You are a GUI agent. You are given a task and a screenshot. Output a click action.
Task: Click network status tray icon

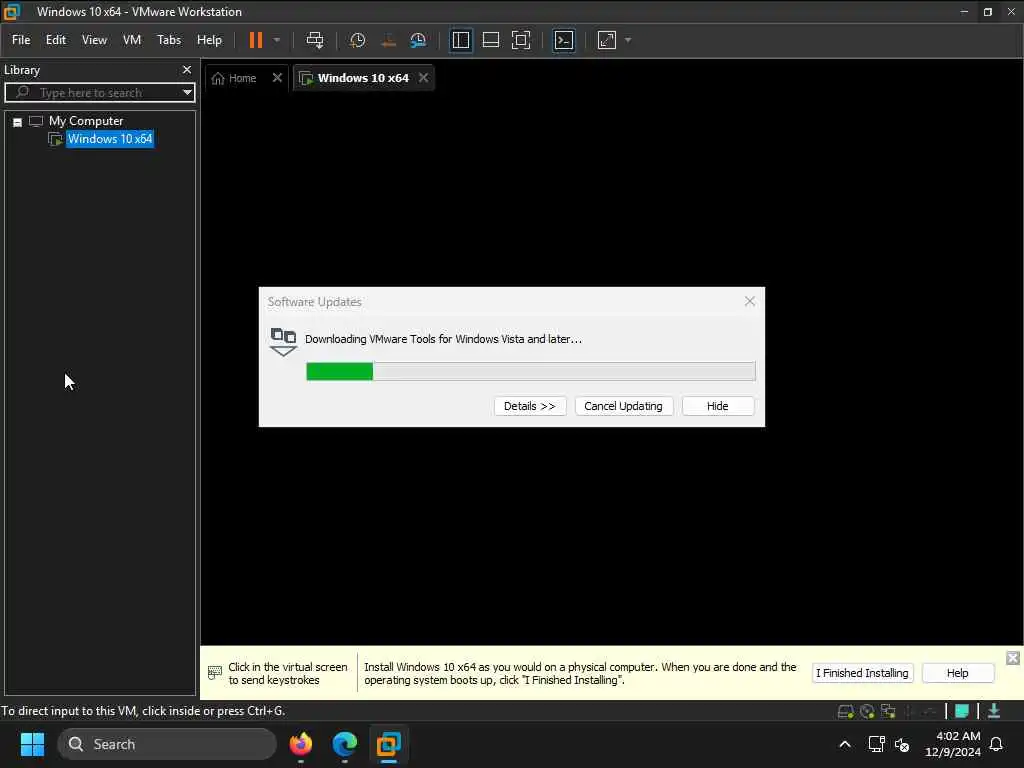(x=876, y=744)
